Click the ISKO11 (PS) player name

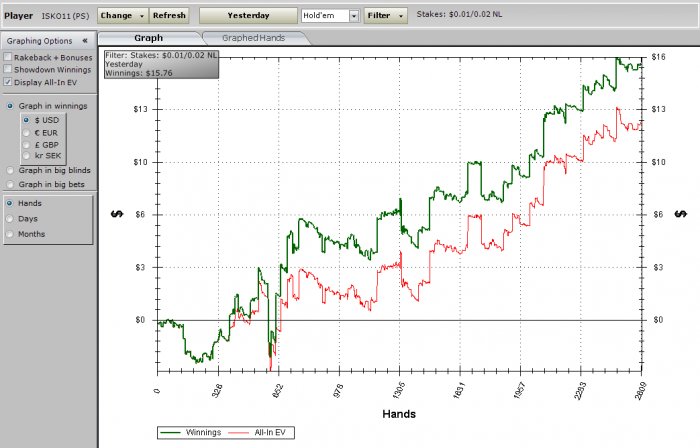coord(65,16)
